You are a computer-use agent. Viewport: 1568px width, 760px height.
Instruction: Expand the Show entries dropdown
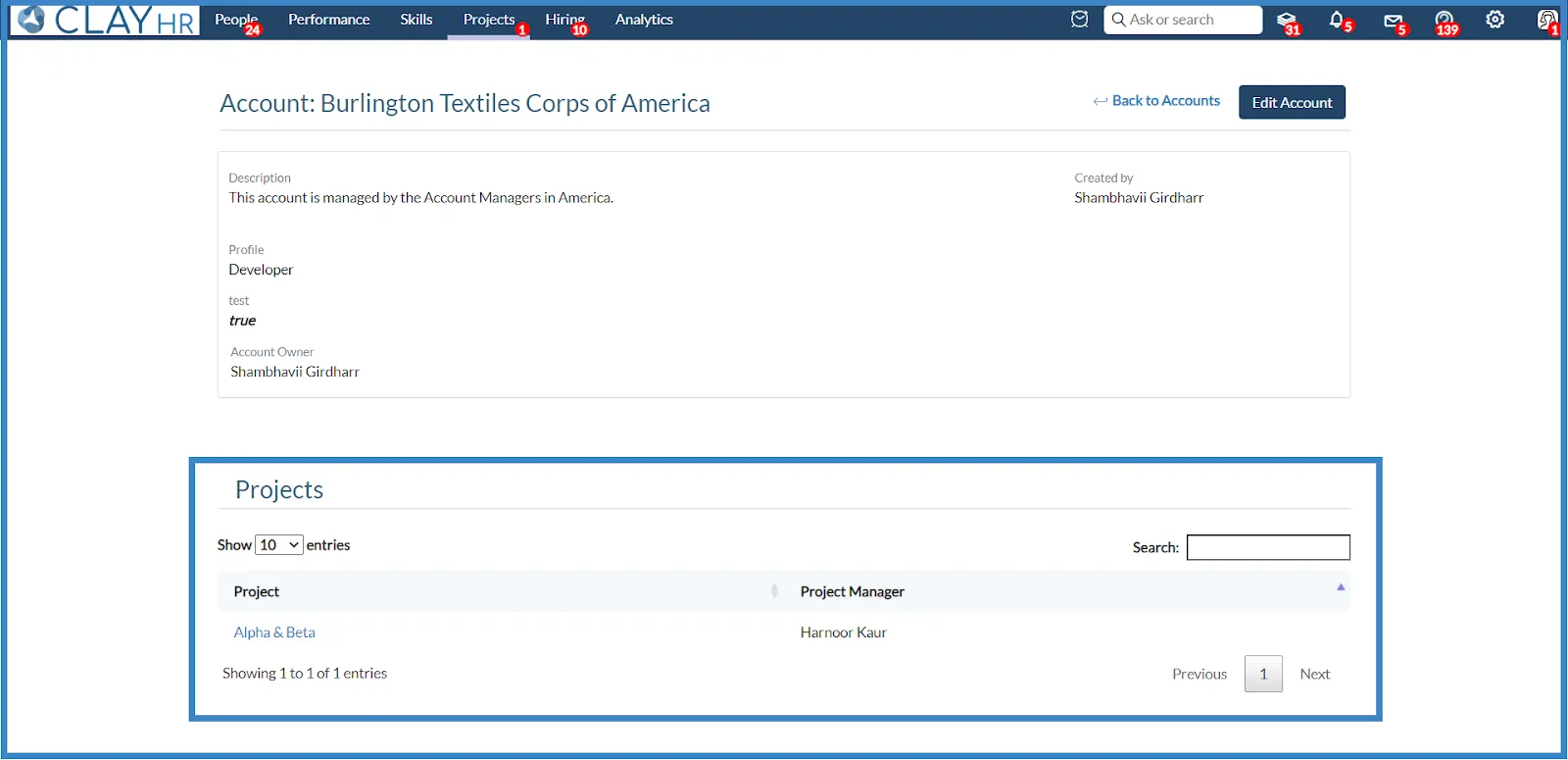[x=279, y=545]
